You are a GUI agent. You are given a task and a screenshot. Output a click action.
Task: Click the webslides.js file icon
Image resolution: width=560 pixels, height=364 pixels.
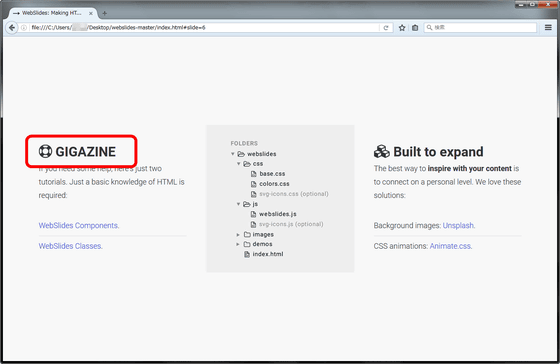[254, 214]
